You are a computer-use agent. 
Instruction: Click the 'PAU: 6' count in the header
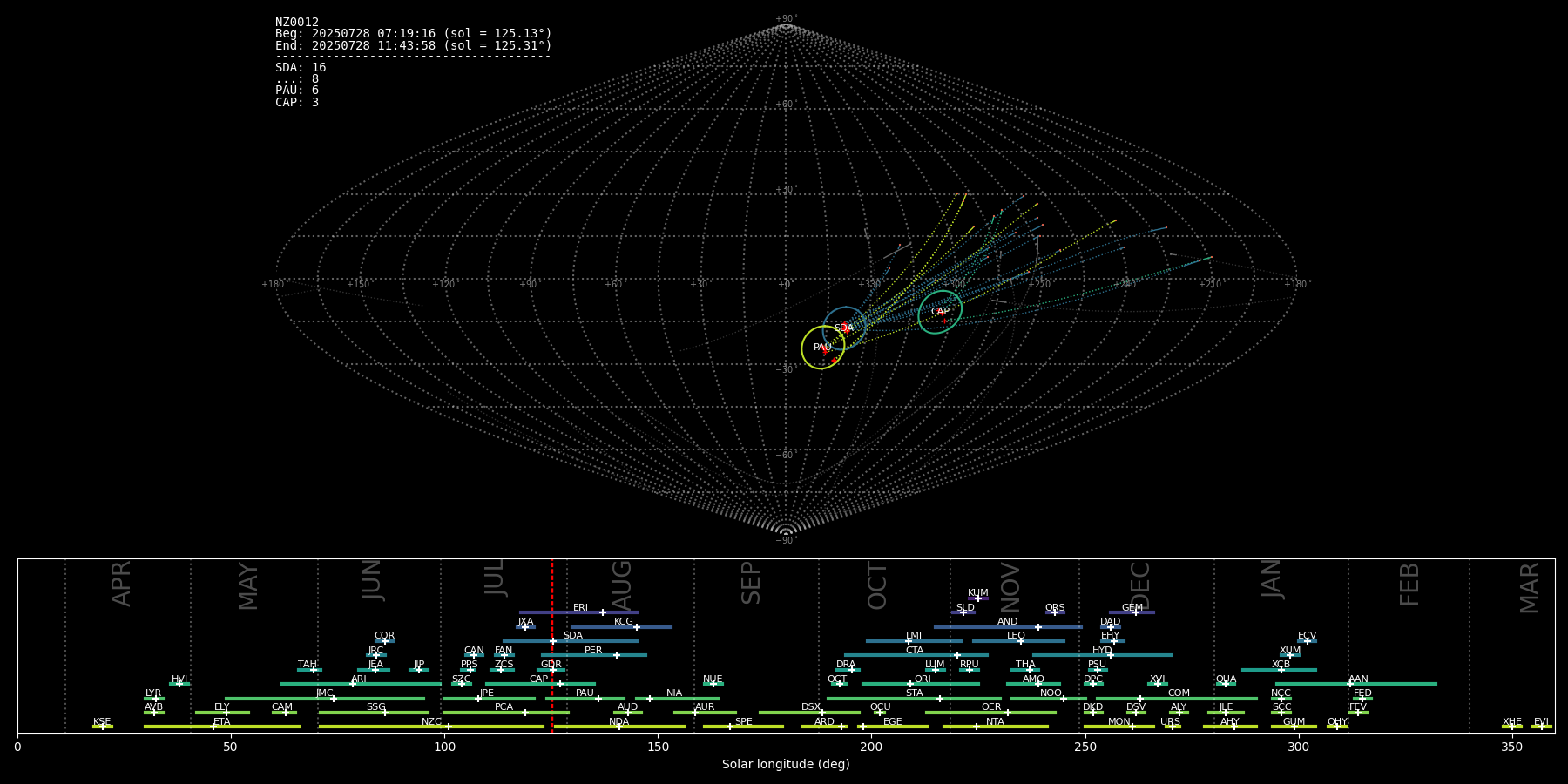(x=297, y=91)
